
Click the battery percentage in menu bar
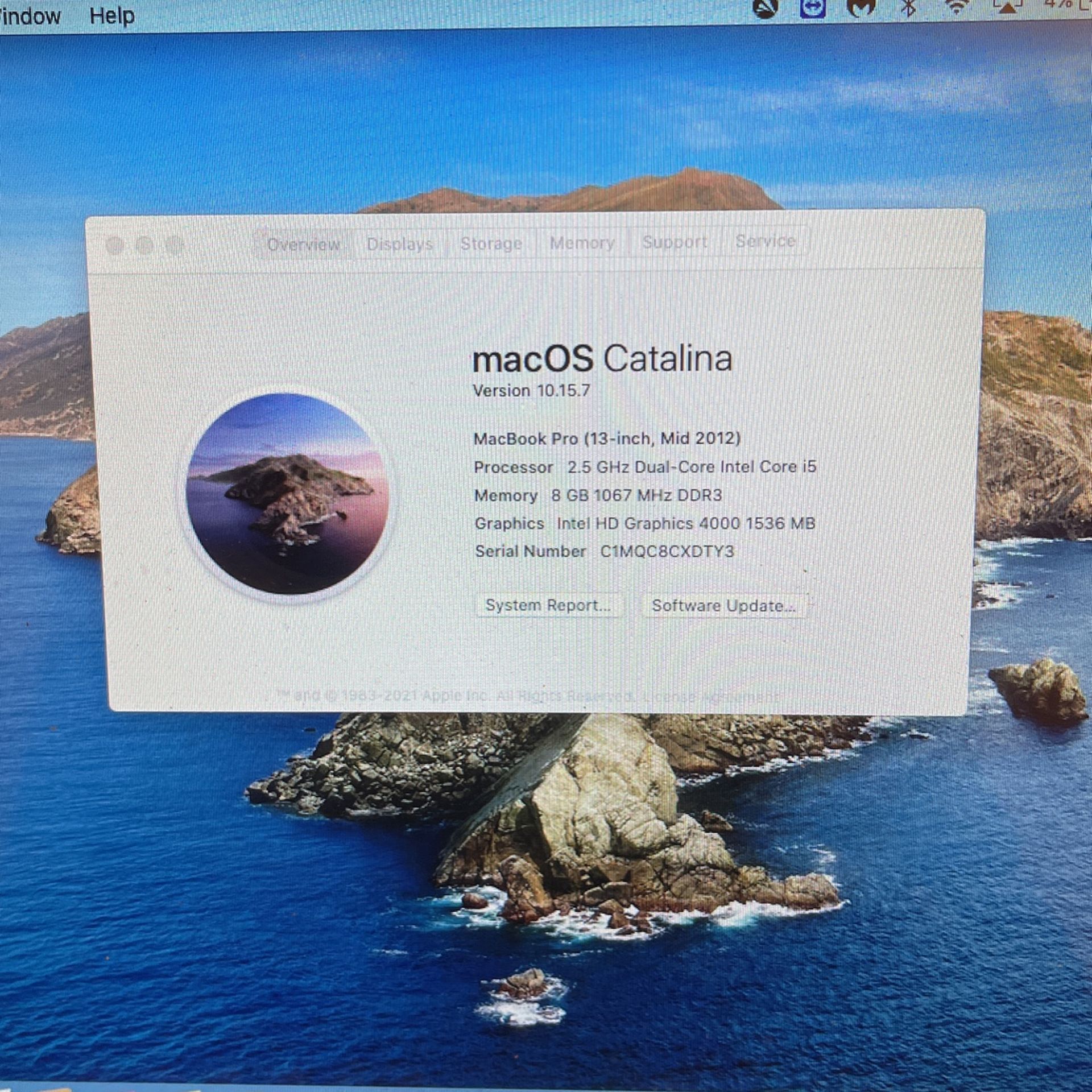(1058, 5)
